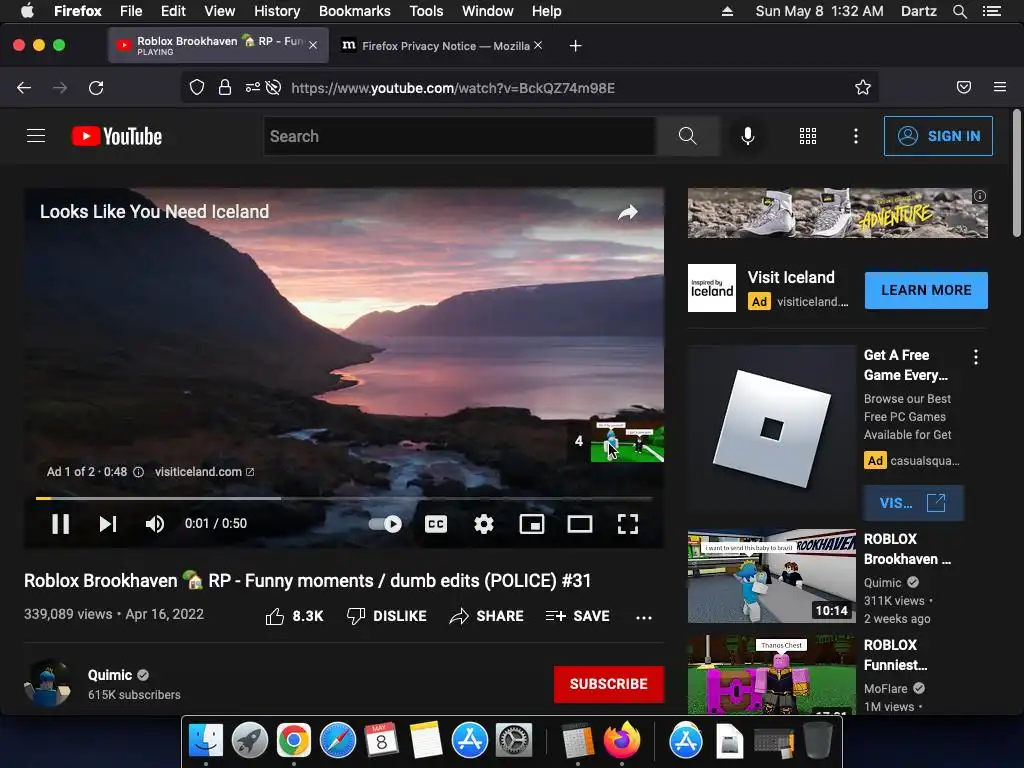This screenshot has height=768, width=1024.
Task: Click the autoplay blocked icon in address bar
Action: click(x=274, y=88)
